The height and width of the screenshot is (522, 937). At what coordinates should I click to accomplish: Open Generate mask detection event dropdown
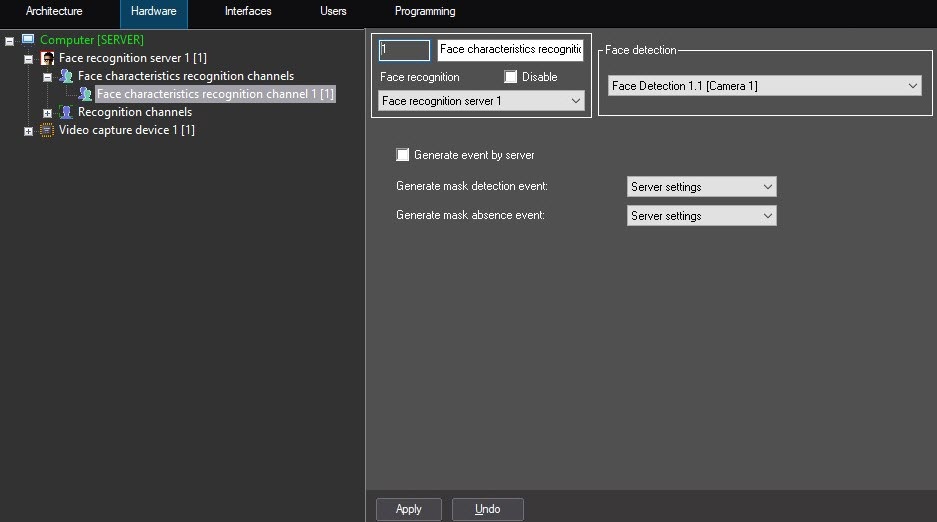[702, 187]
